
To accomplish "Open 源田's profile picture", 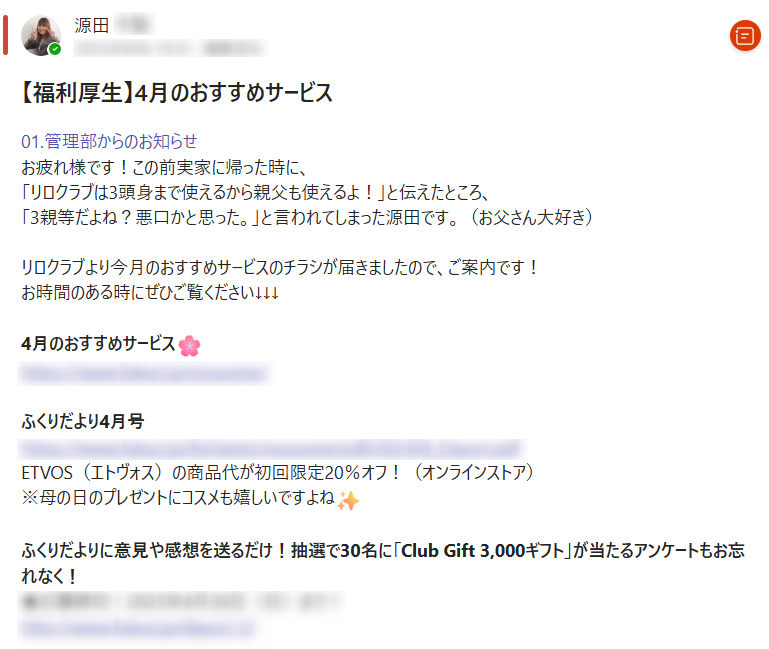I will (x=41, y=35).
